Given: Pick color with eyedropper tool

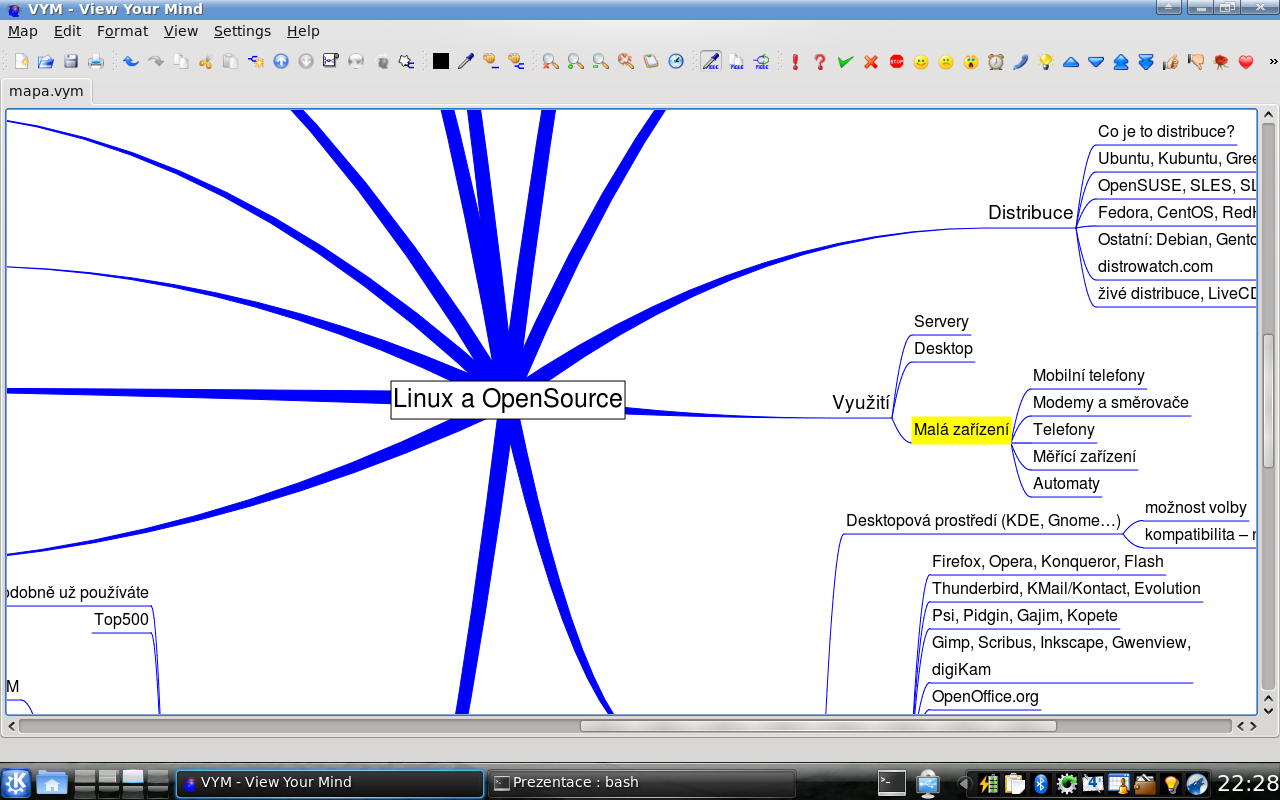Looking at the screenshot, I should tap(466, 61).
